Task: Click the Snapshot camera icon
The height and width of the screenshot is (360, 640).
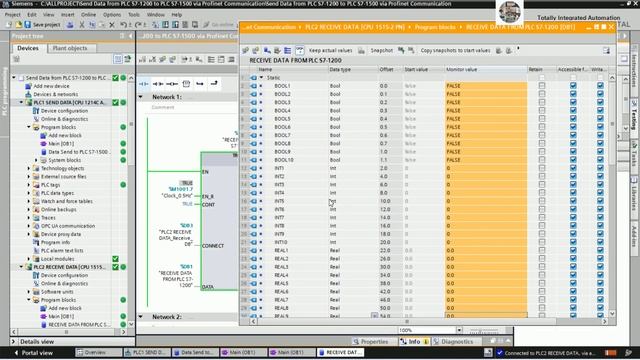Action: 361,51
